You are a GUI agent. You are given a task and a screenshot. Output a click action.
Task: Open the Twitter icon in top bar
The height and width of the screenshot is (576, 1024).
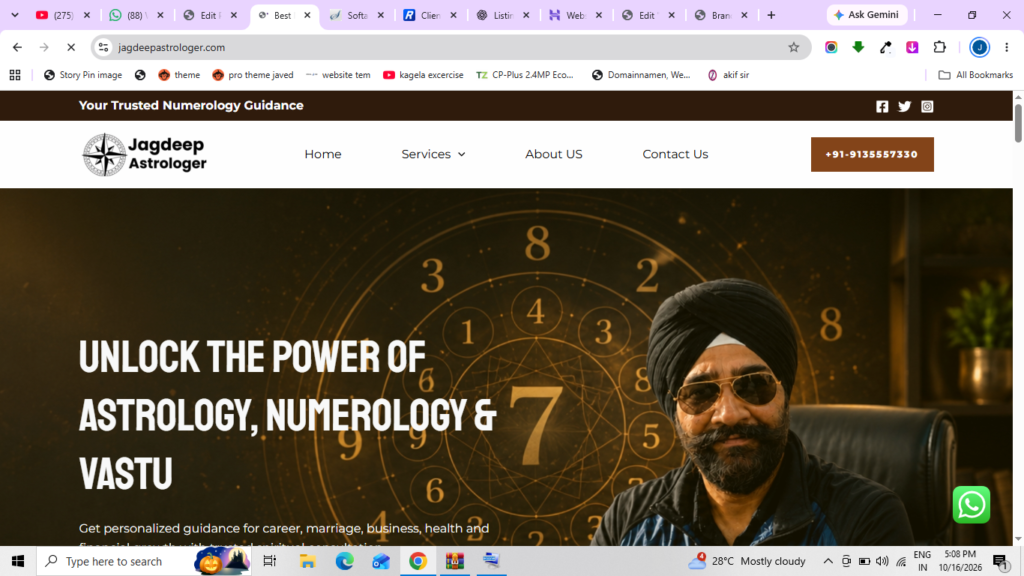click(904, 106)
